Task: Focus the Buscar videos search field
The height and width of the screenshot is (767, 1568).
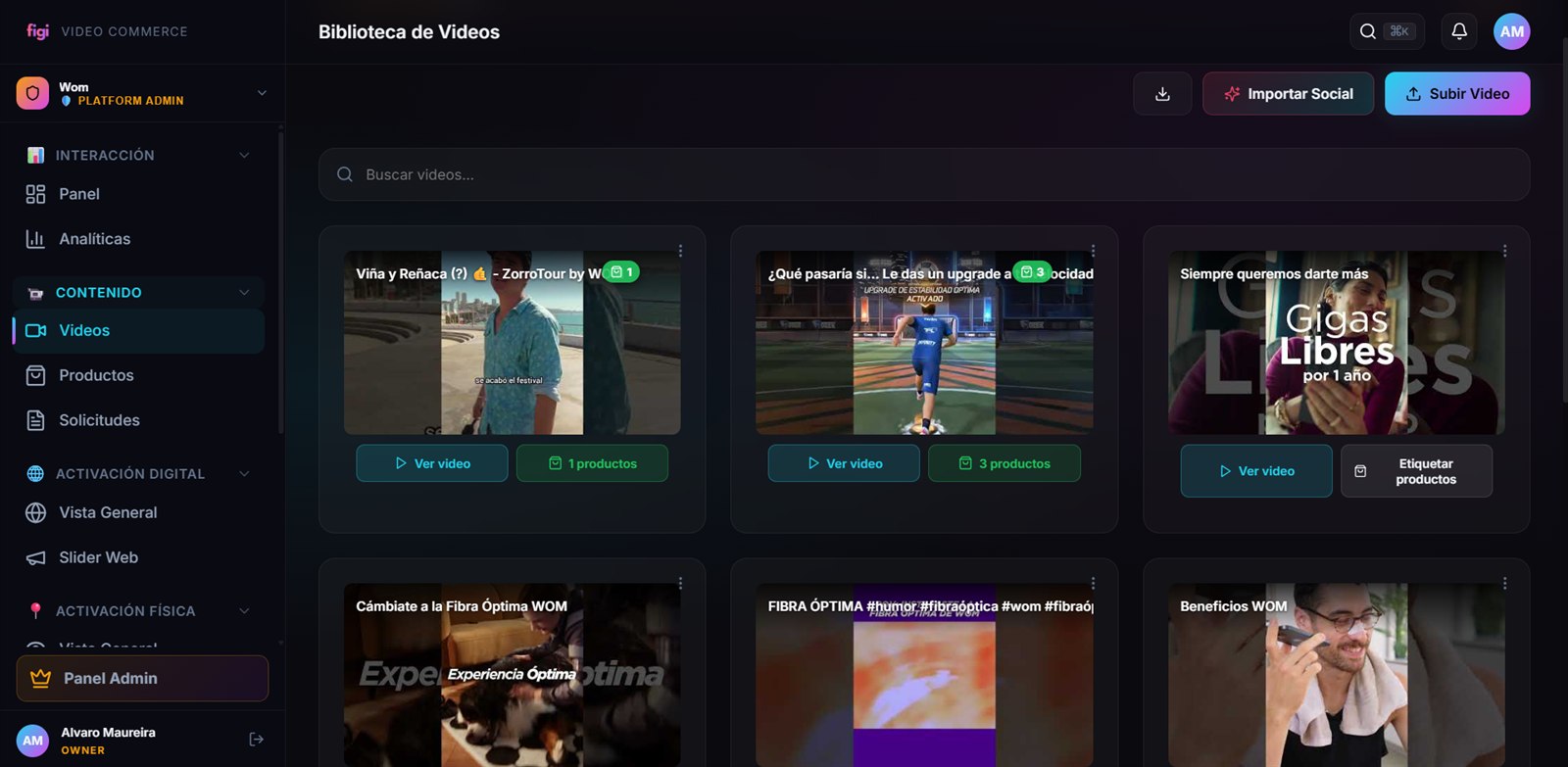Action: 924,174
